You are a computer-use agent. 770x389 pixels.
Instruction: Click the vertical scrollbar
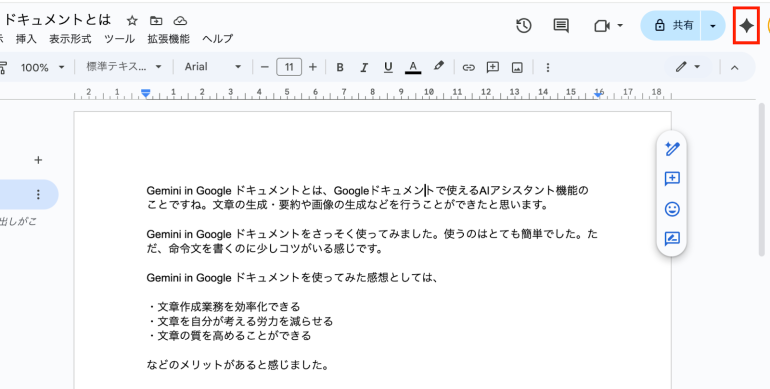(762, 179)
